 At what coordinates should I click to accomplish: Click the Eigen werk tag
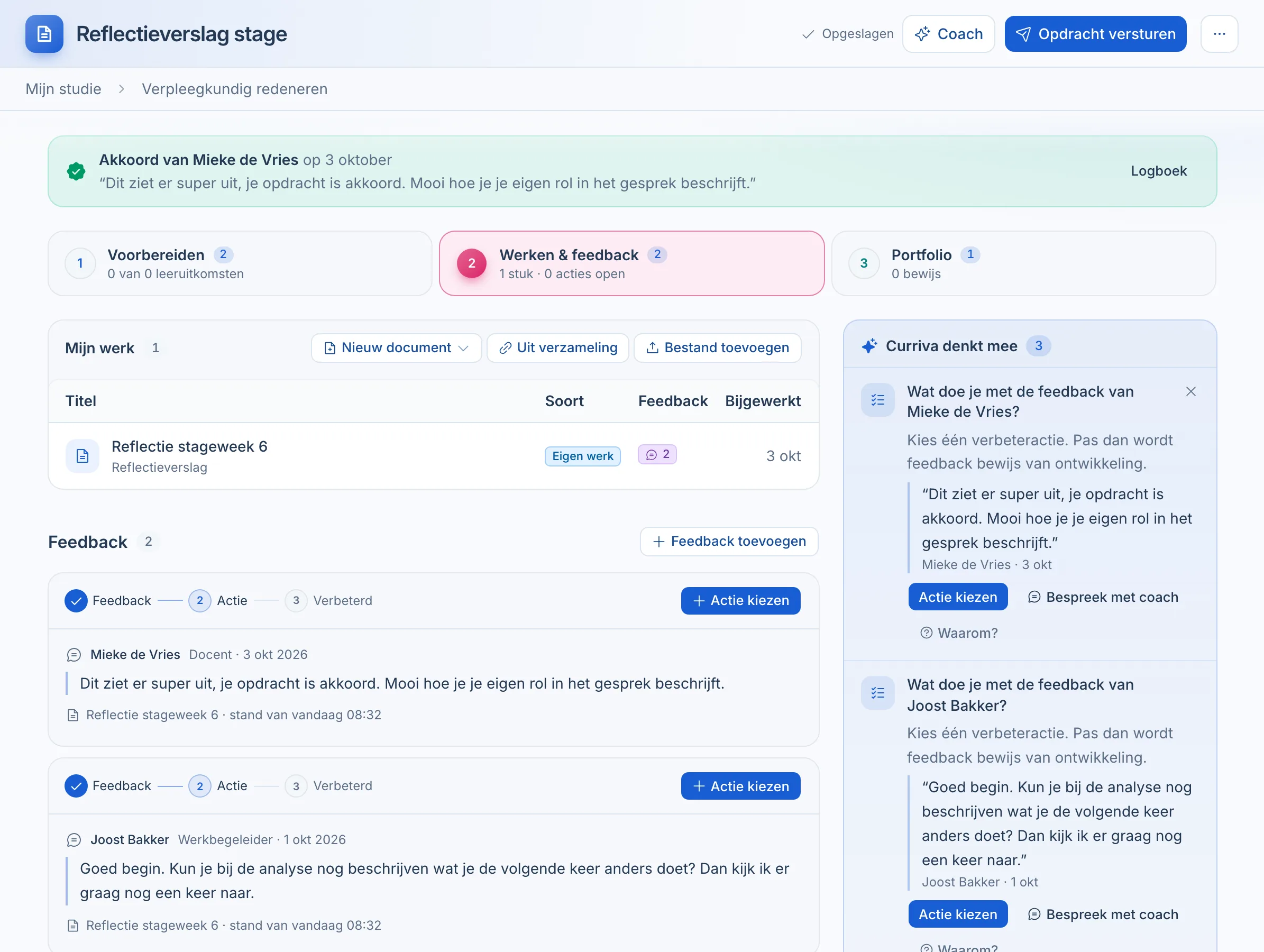(x=582, y=456)
